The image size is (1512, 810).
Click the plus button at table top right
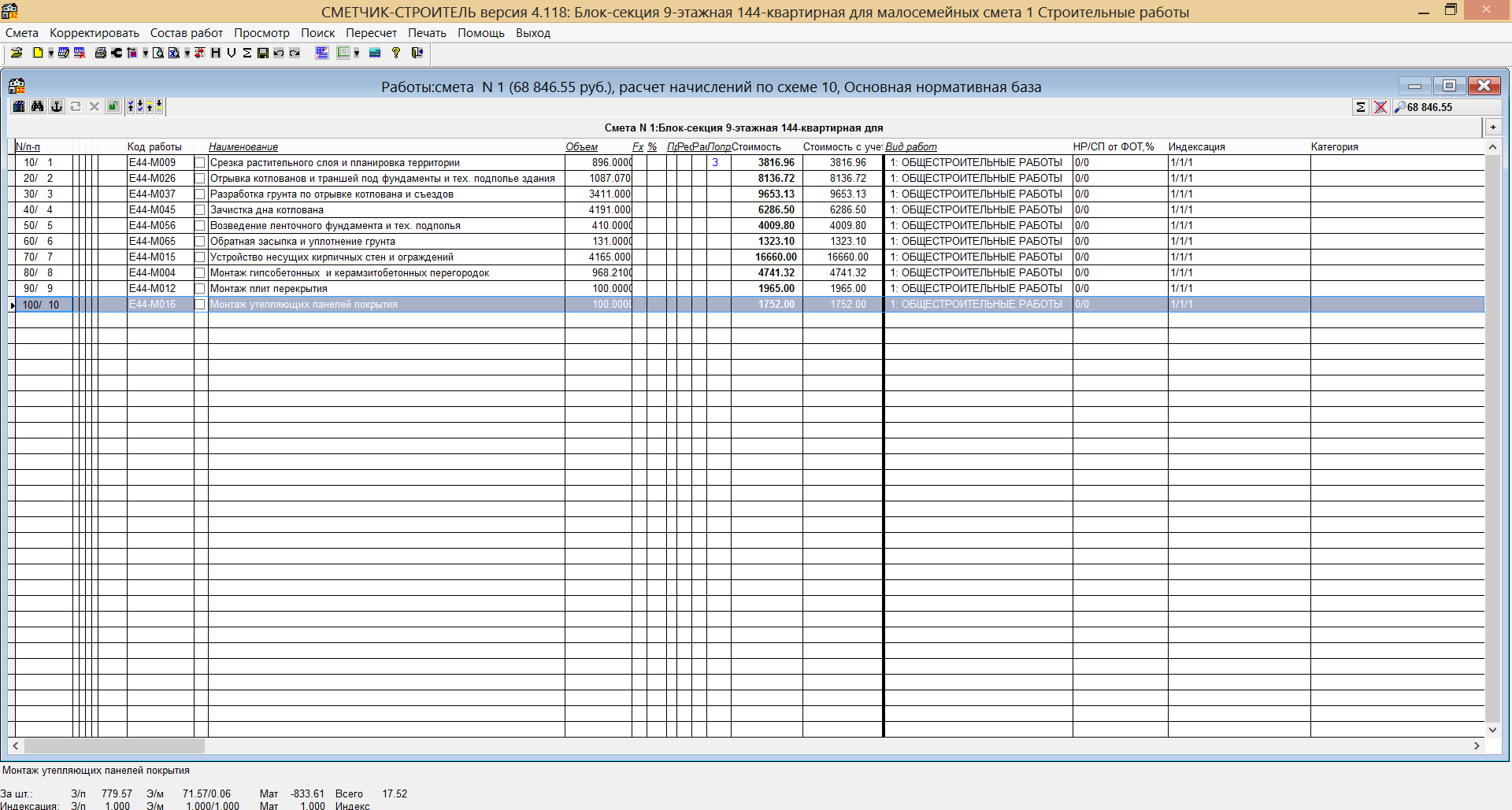(x=1492, y=127)
